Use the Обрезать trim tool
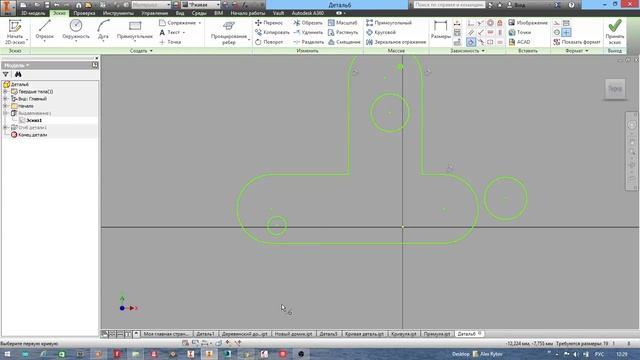Viewport: 640px width, 360px height. tap(308, 23)
